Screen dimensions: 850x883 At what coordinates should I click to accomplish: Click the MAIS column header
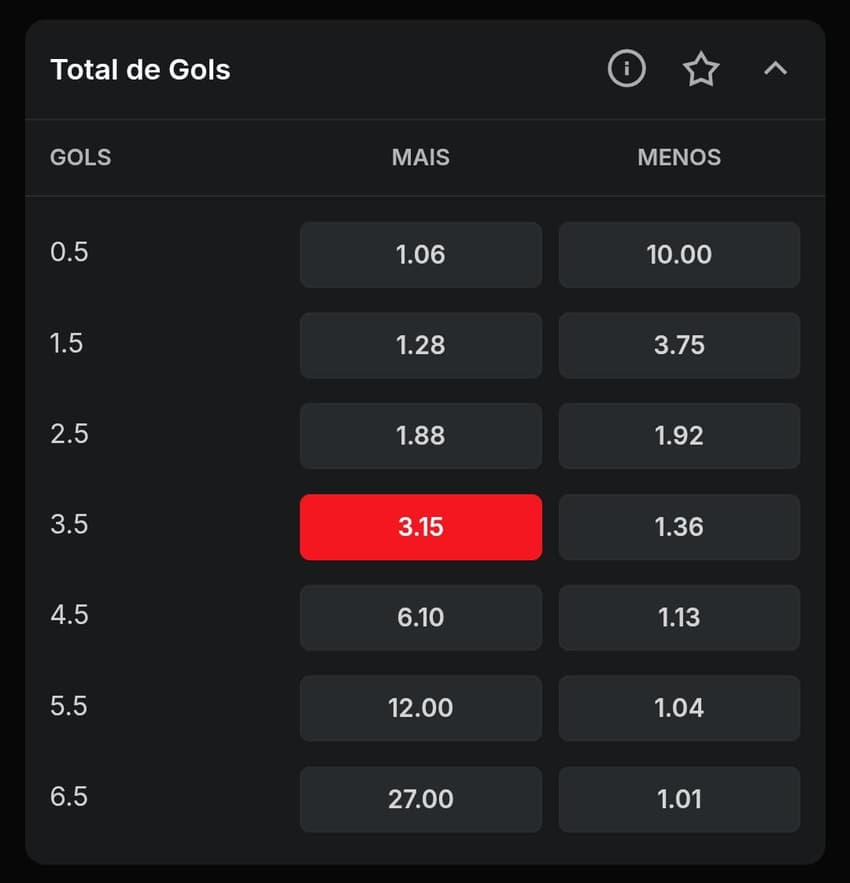pos(420,157)
